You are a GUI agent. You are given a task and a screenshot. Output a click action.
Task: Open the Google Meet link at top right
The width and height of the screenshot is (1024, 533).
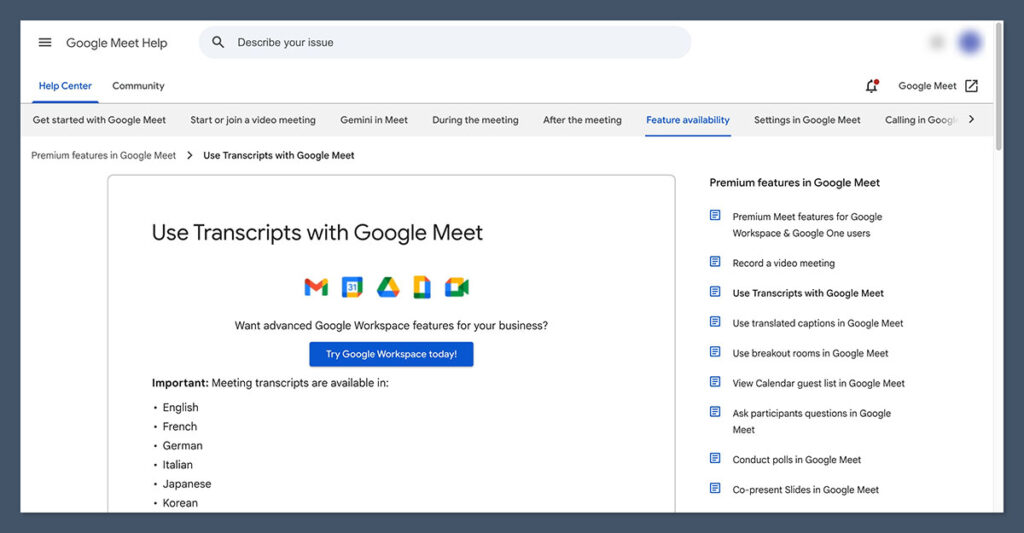click(x=927, y=86)
